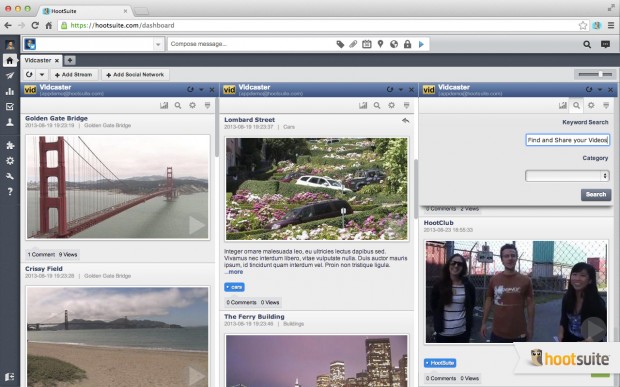Click the Add Stream button
The width and height of the screenshot is (620, 387).
pyautogui.click(x=74, y=74)
